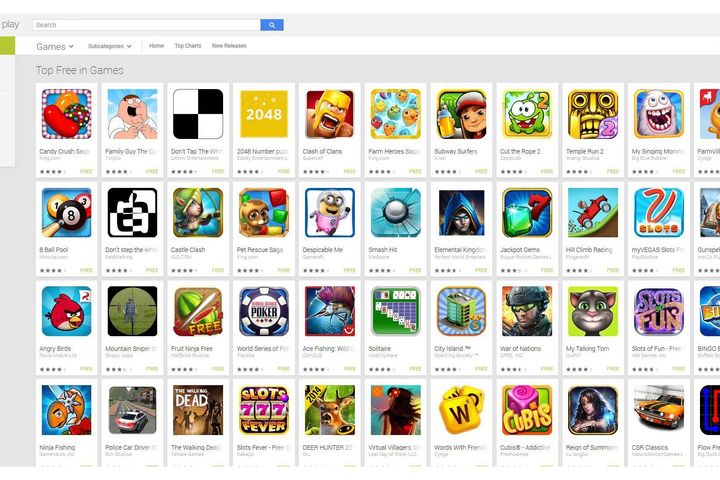This screenshot has width=720, height=480.
Task: Open the My Talking Tom icon
Action: 593,311
